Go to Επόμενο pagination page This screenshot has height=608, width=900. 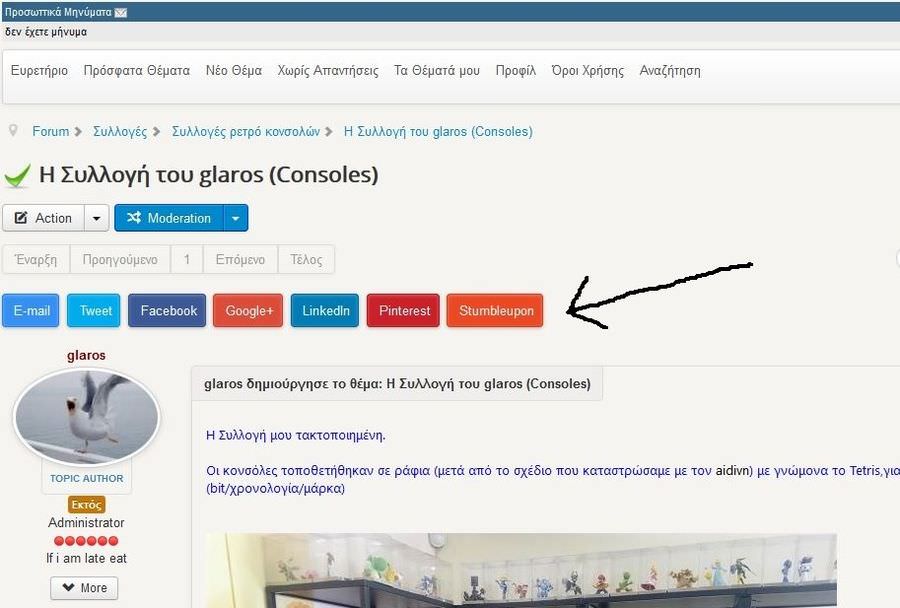click(x=240, y=260)
